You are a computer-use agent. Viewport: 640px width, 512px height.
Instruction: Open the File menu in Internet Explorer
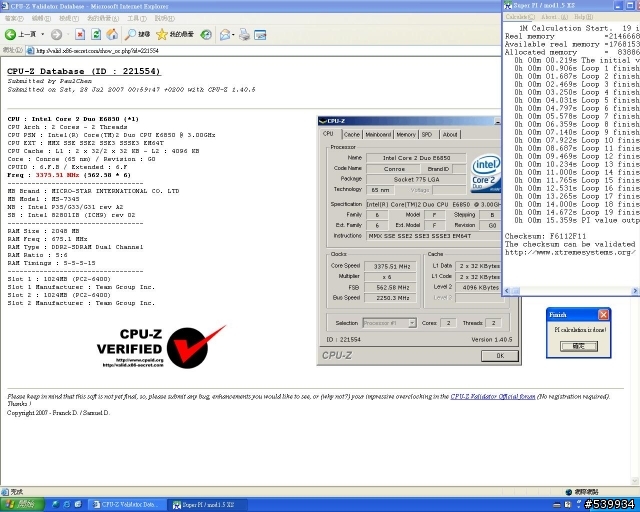[14, 18]
